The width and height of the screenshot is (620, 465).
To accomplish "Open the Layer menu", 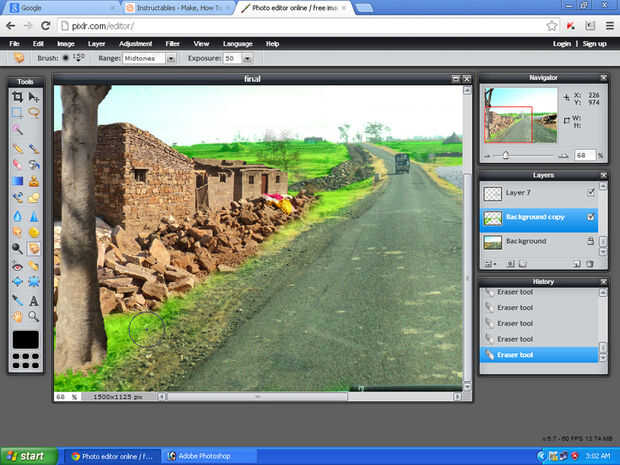I will pyautogui.click(x=96, y=44).
